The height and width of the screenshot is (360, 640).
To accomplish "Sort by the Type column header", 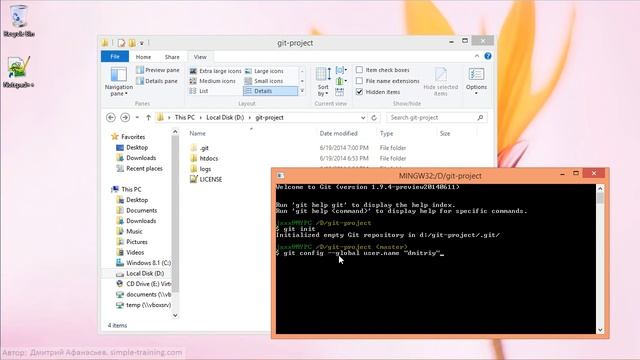I will tap(386, 133).
